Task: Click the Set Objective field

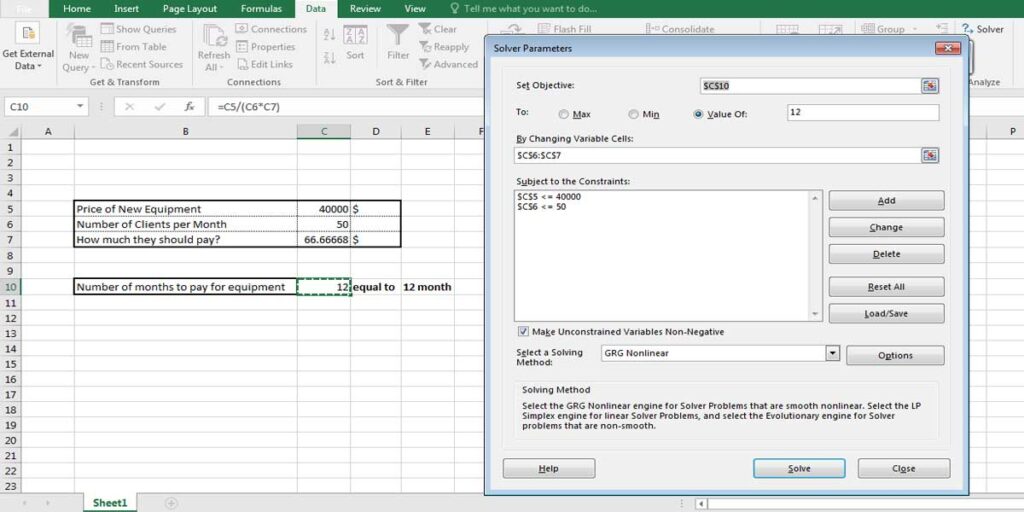Action: click(x=810, y=86)
